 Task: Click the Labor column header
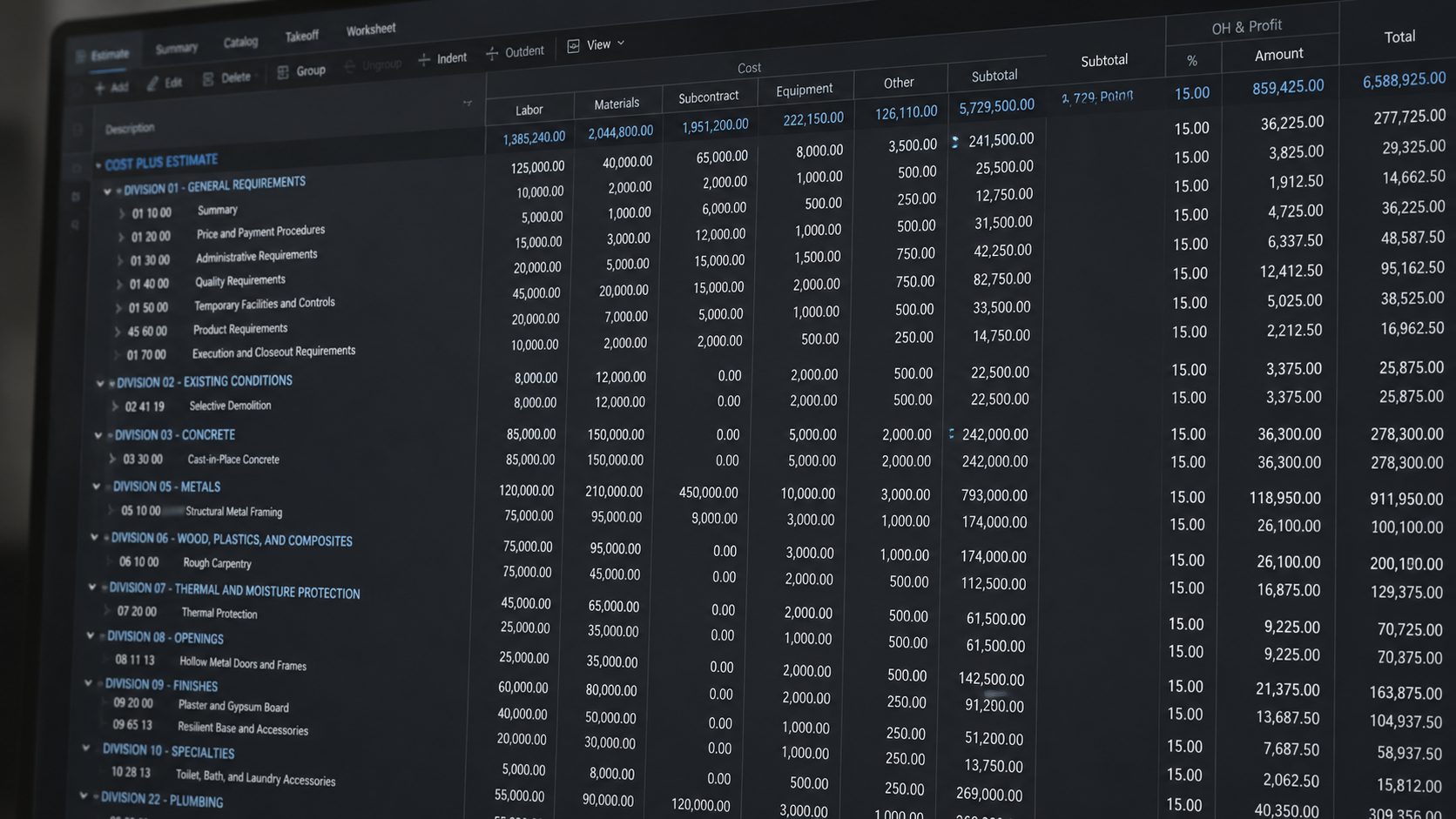529,110
